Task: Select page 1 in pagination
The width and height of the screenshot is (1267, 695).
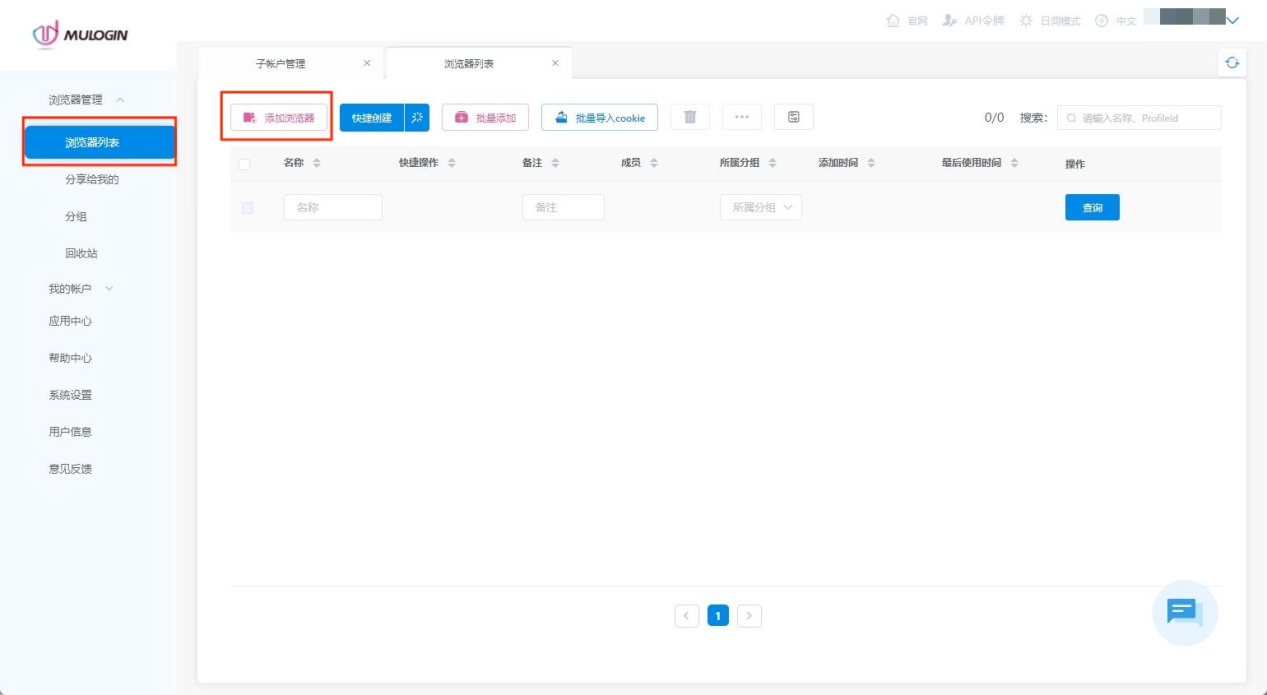Action: (x=718, y=616)
